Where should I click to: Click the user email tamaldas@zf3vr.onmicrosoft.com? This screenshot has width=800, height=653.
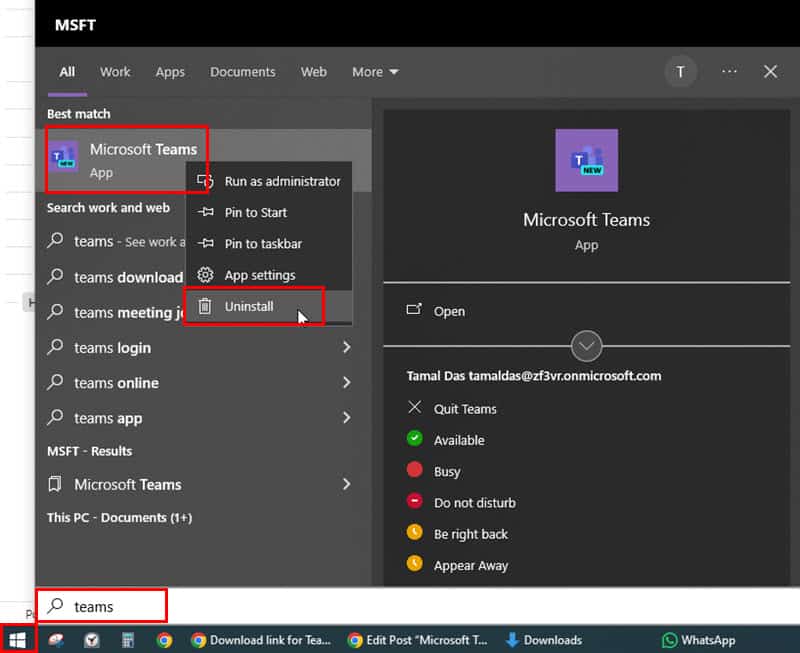tap(565, 376)
